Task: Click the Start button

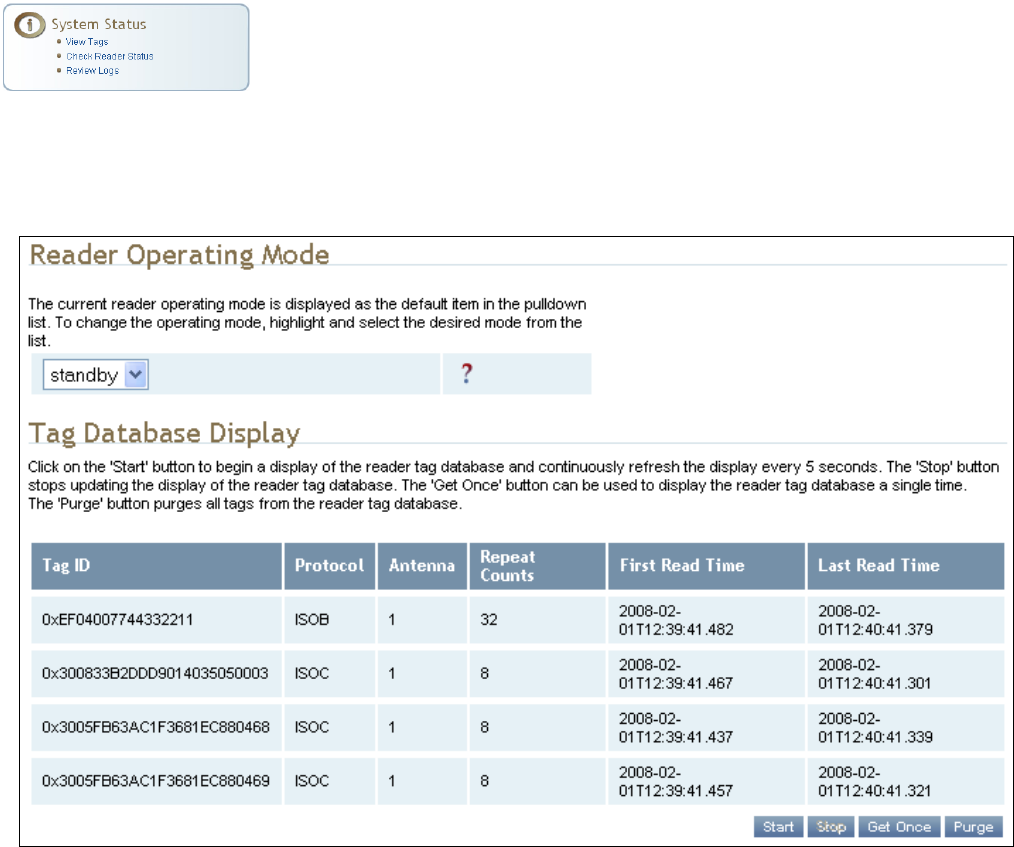Action: click(x=779, y=827)
